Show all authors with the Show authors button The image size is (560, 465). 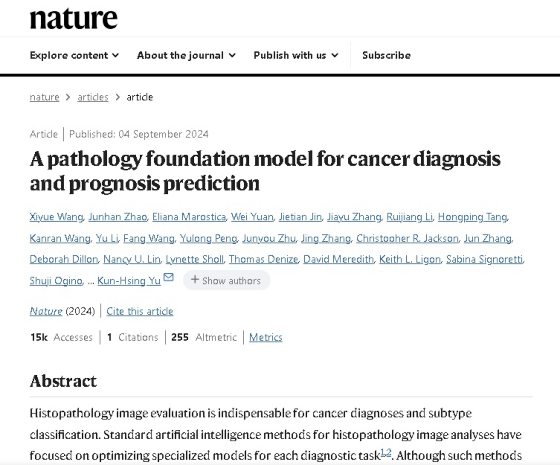click(226, 280)
